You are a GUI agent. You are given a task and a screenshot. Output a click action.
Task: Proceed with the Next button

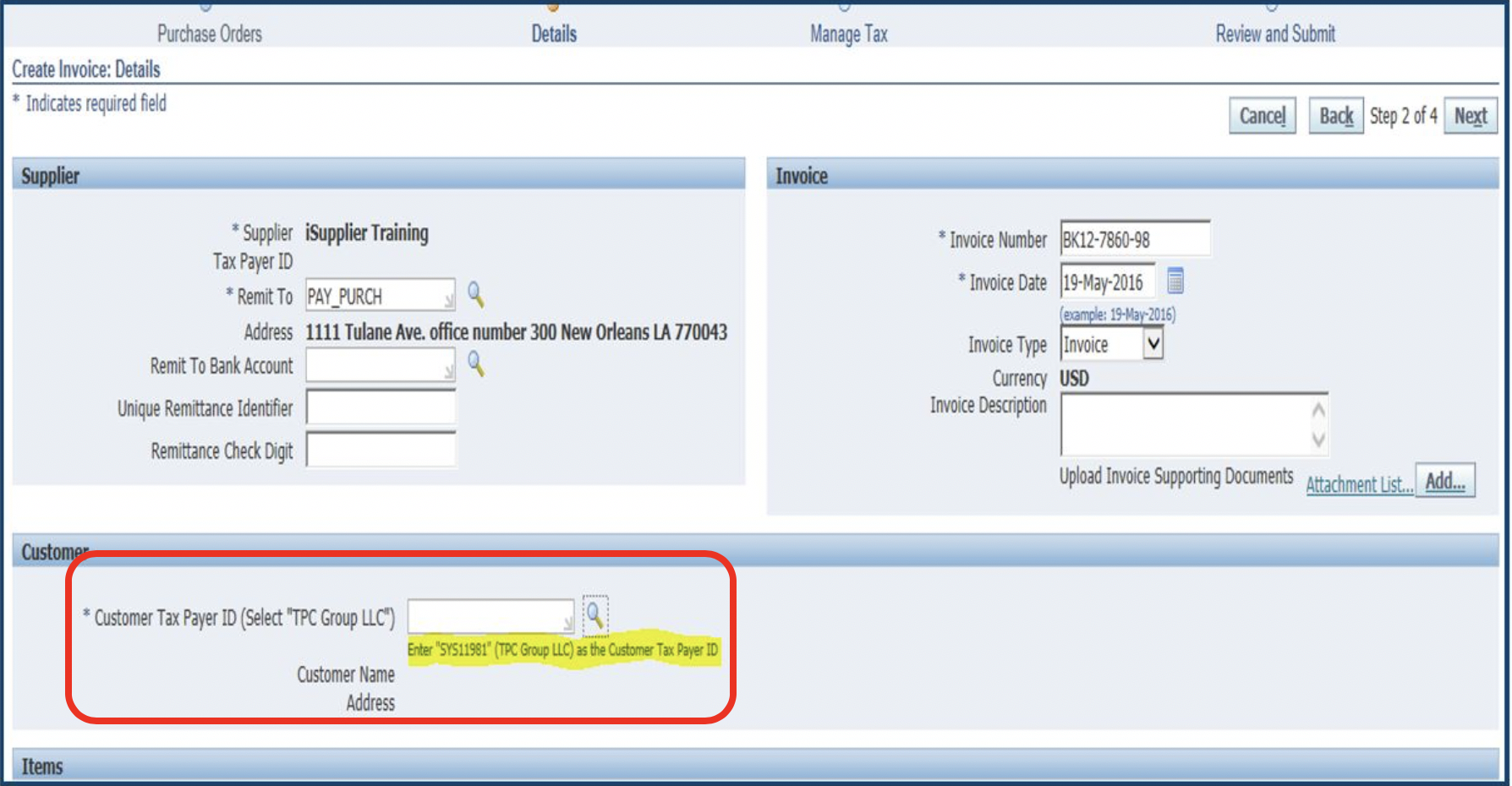point(1471,116)
